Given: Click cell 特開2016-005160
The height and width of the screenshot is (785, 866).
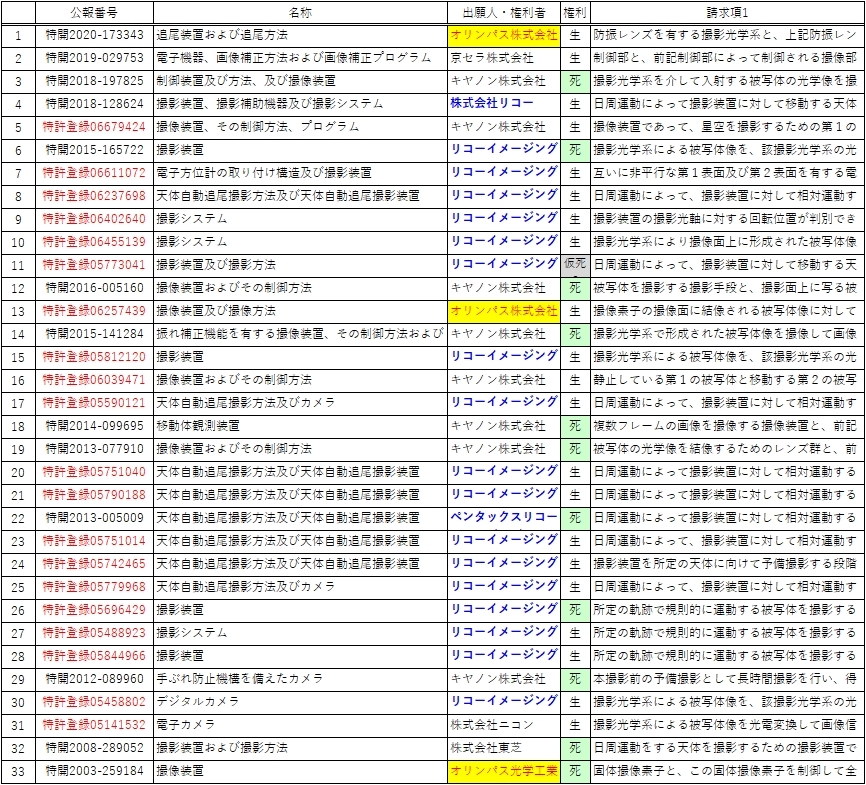Looking at the screenshot, I should [94, 288].
